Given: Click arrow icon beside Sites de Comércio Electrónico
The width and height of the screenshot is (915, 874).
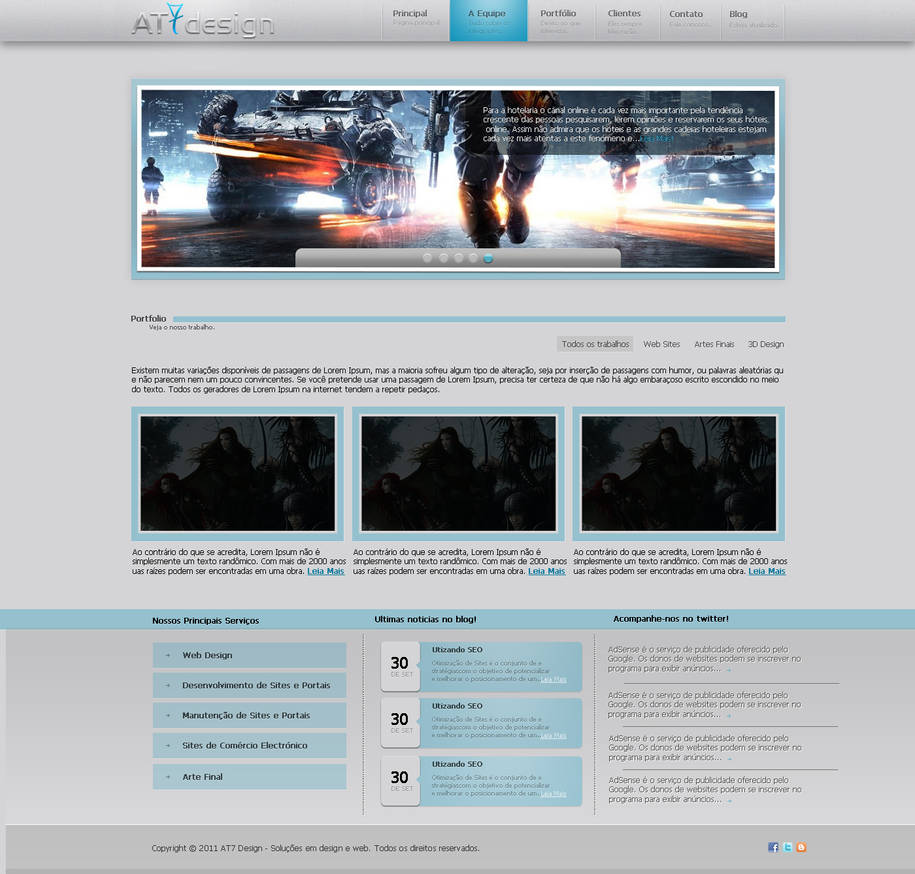Looking at the screenshot, I should [x=168, y=746].
